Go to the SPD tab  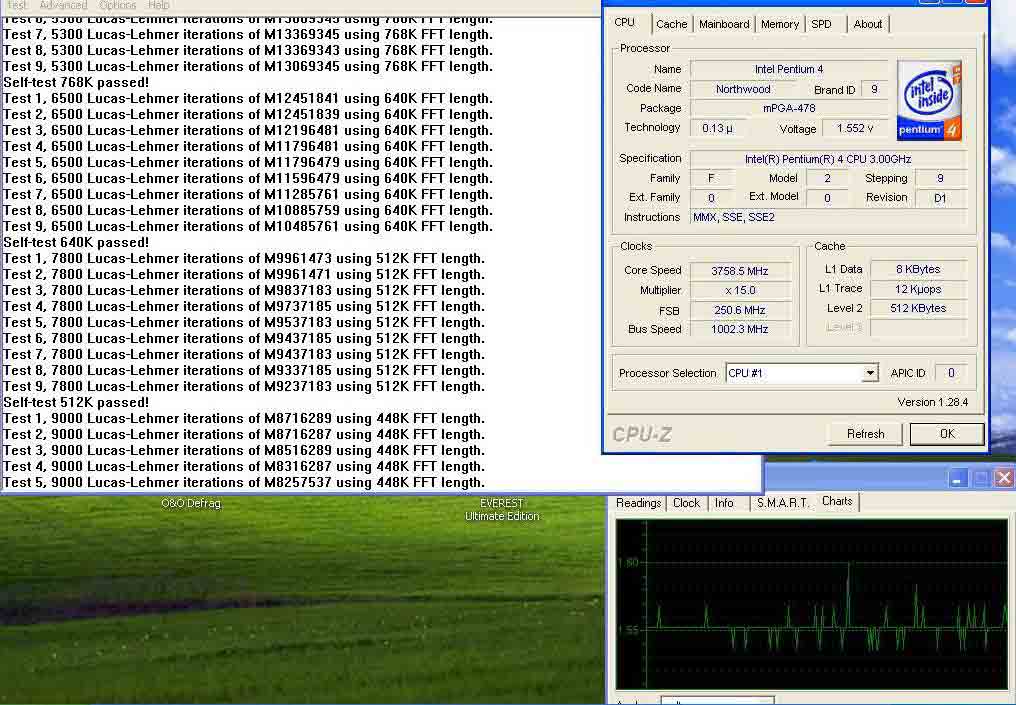coord(821,24)
